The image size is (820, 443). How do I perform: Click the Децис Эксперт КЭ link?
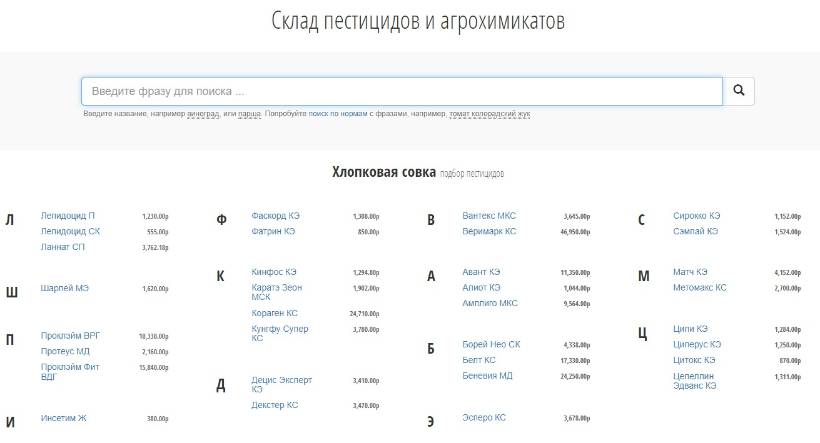tap(281, 385)
